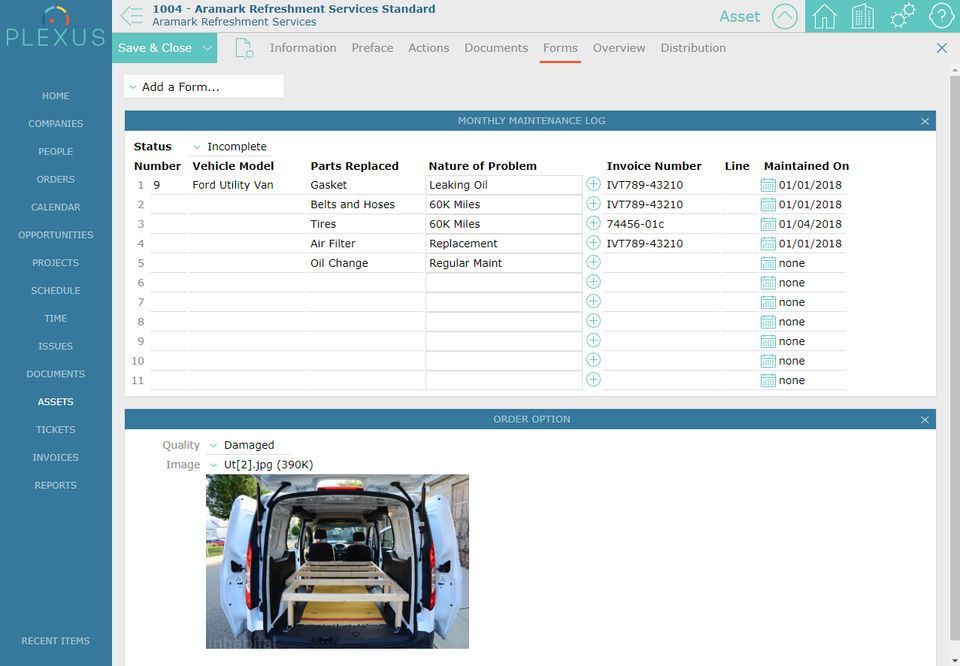Go to Home in sidebar
960x666 pixels.
pyautogui.click(x=56, y=96)
